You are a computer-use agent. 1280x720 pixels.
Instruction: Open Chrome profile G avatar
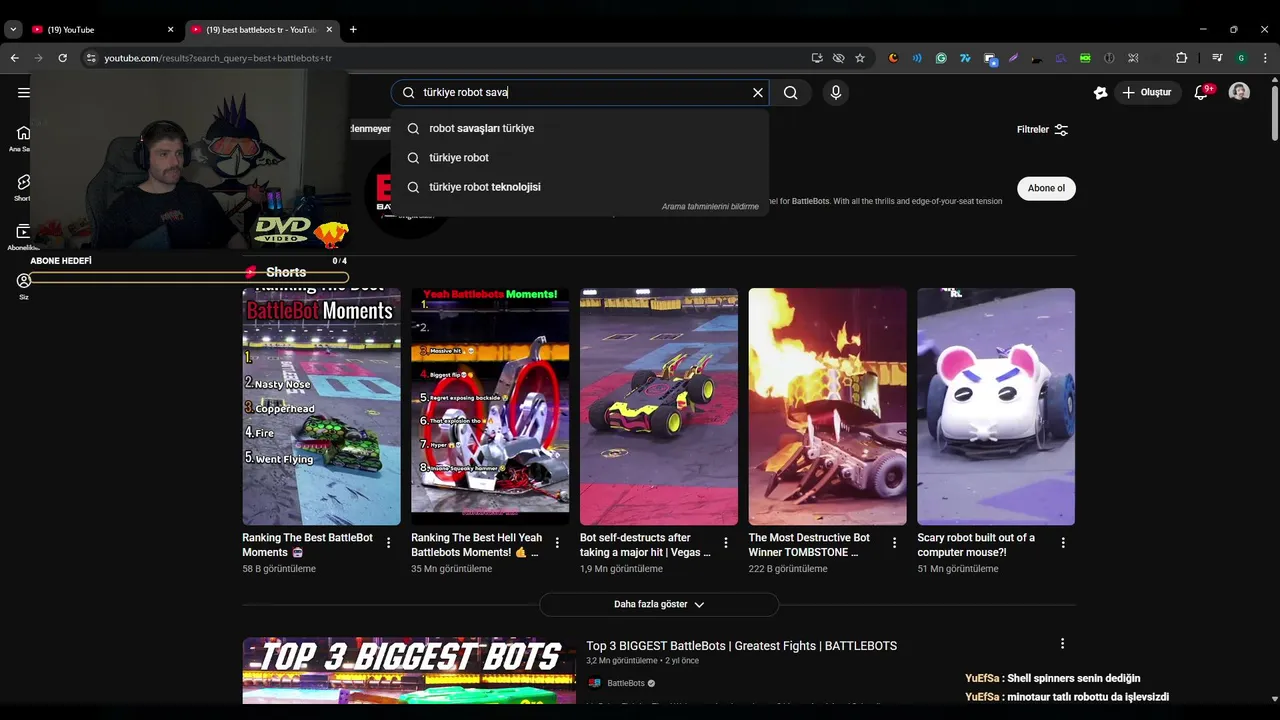tap(1241, 58)
